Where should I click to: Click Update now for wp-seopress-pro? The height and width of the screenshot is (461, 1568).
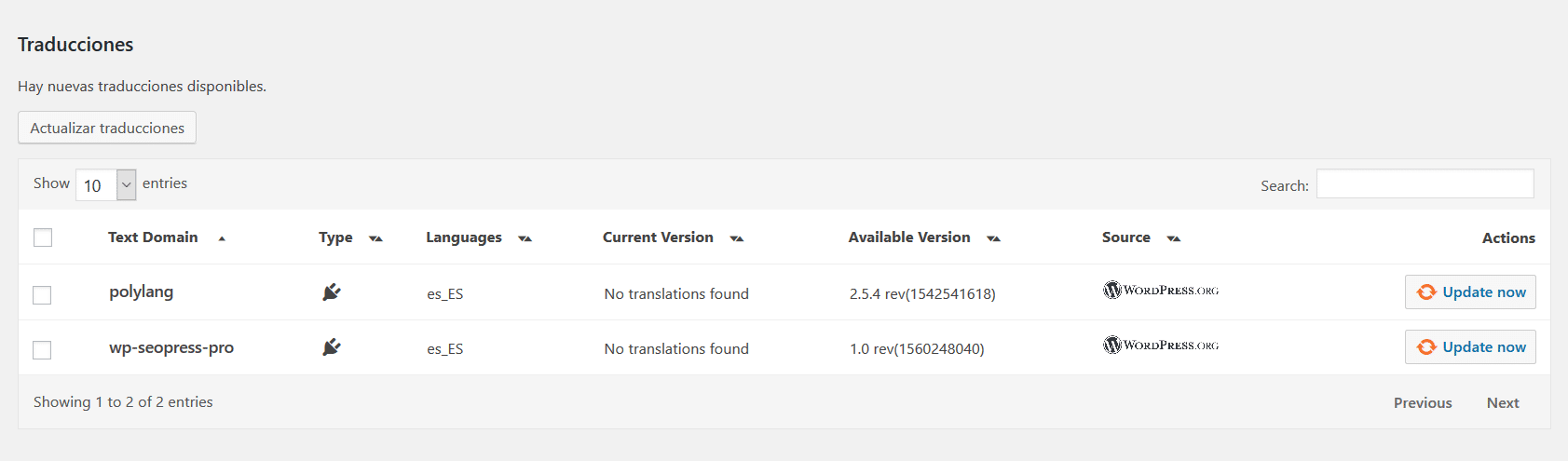pos(1470,346)
